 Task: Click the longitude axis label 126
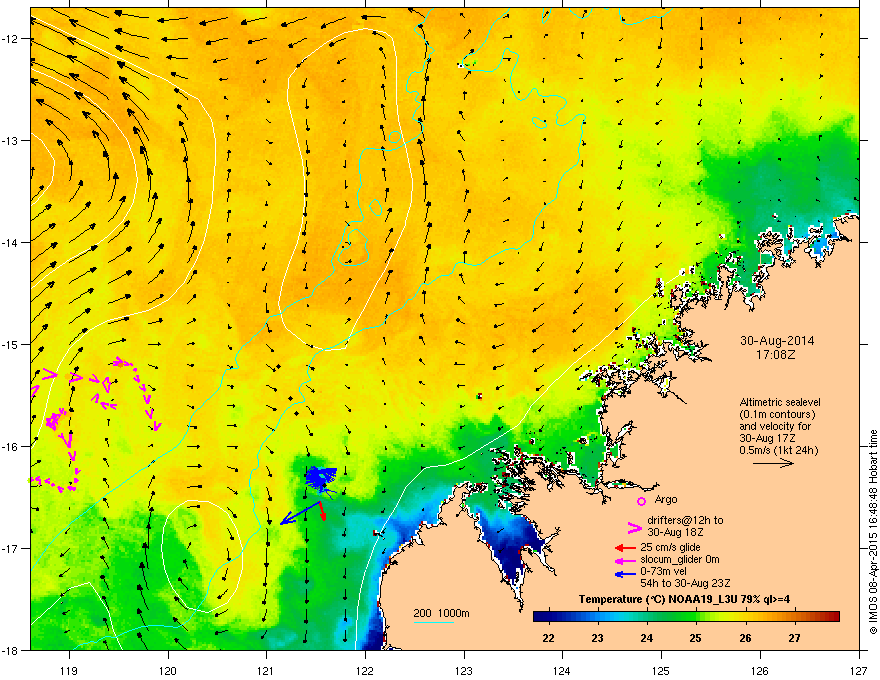tap(760, 670)
